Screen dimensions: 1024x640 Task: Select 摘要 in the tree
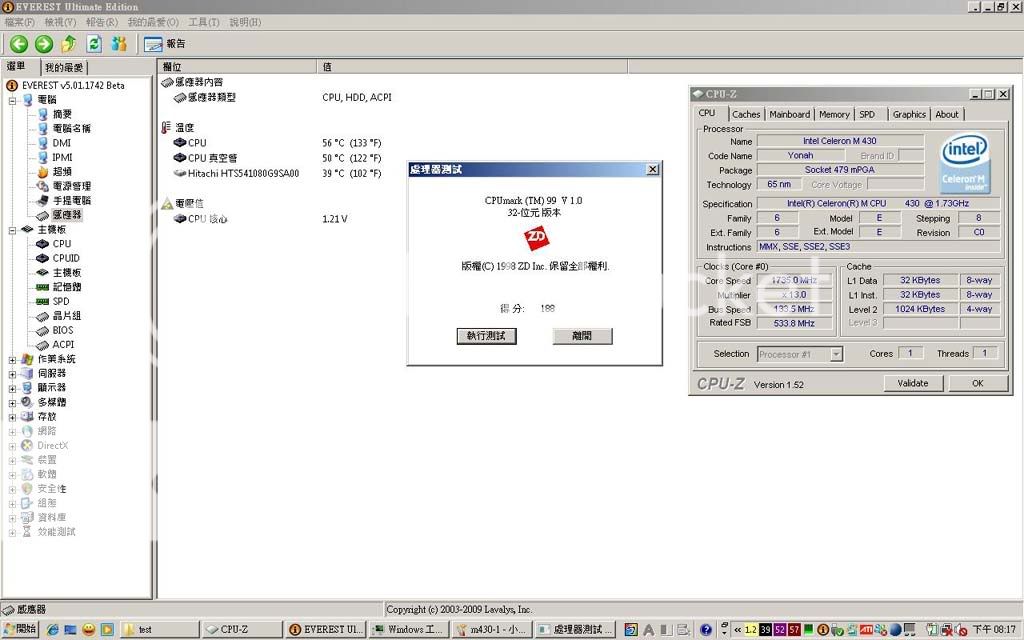(x=62, y=114)
